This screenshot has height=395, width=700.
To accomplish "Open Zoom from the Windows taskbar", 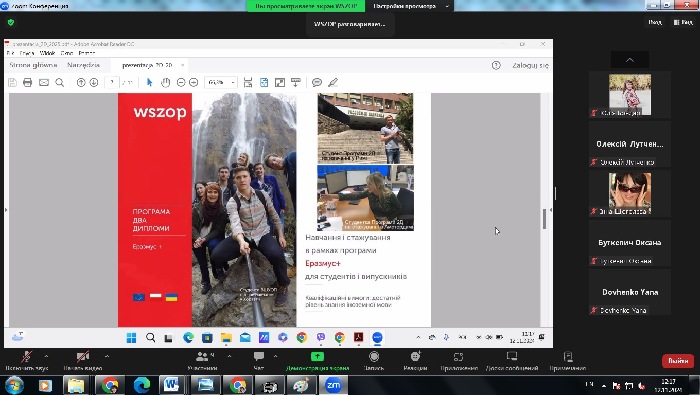I will [x=333, y=385].
